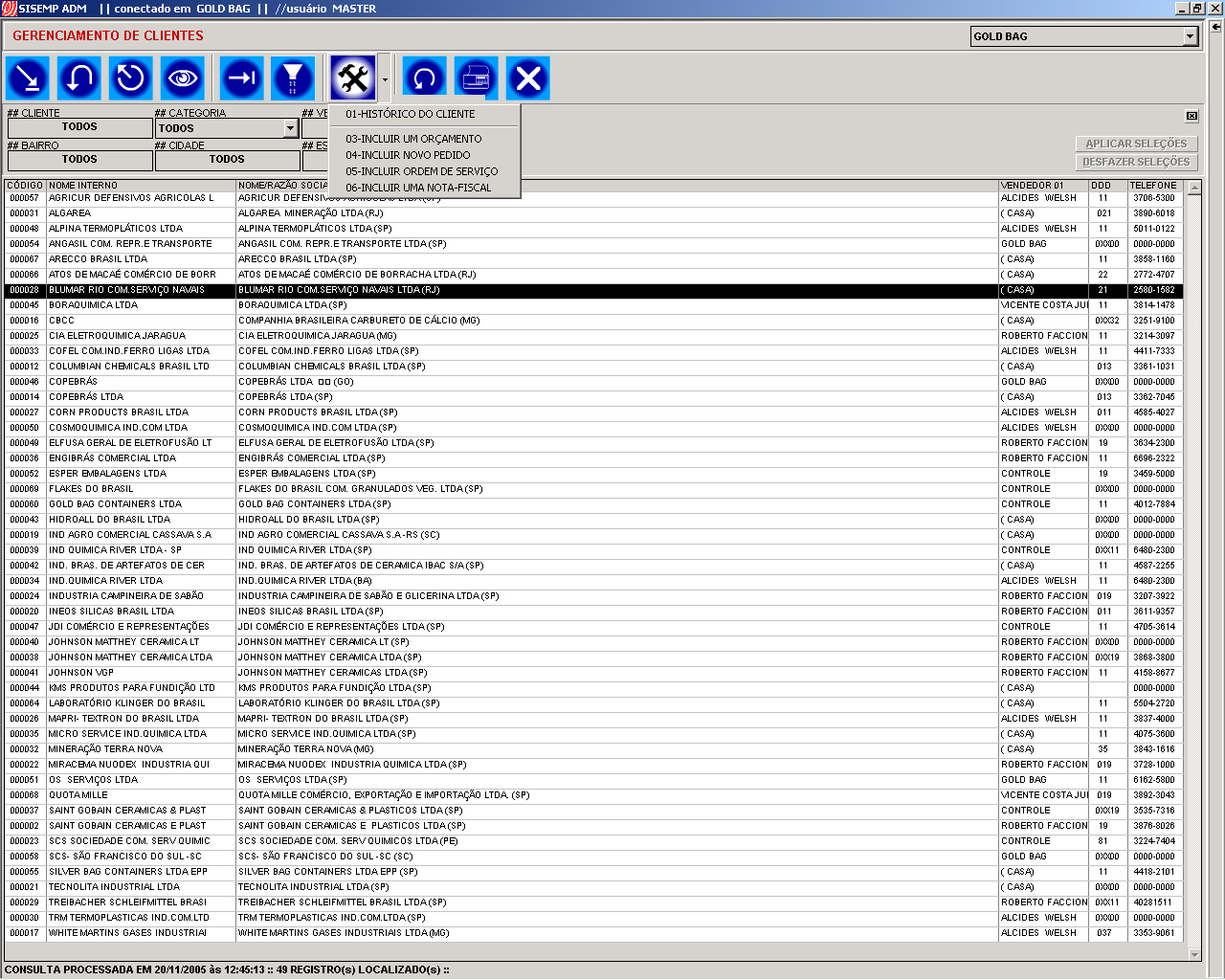The width and height of the screenshot is (1225, 980).
Task: Expand the tools button dropdown arrow
Action: pos(385,78)
